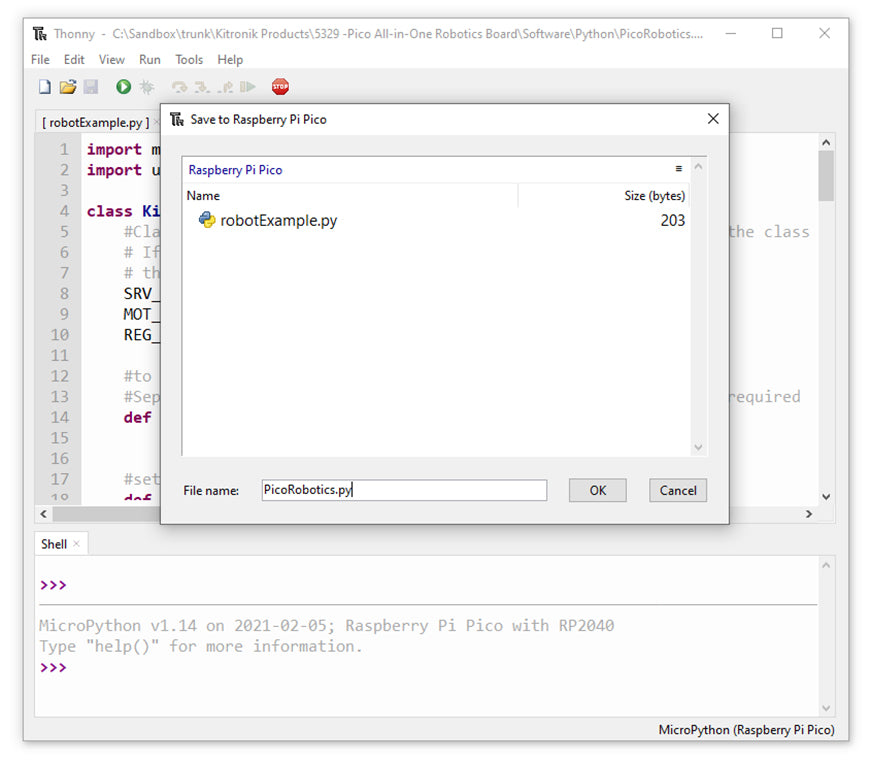Open the hamburger menu in Pico file browser
The width and height of the screenshot is (870, 762).
678,169
